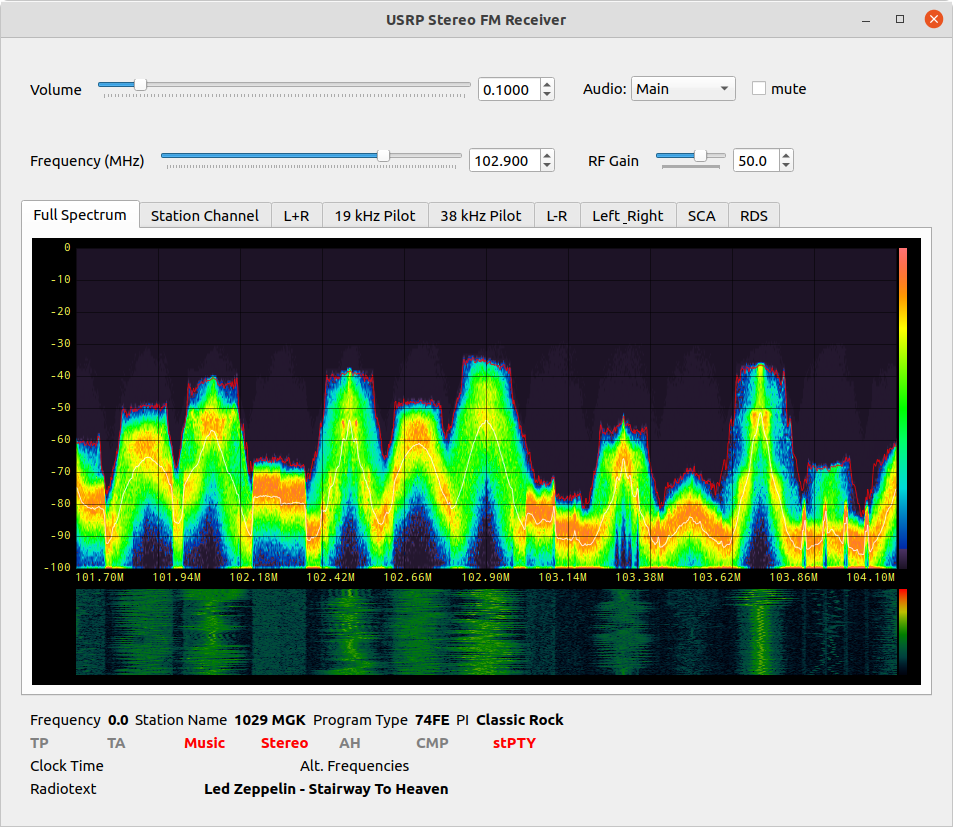
Task: Open the Audio dropdown showing Main
Action: coord(683,89)
